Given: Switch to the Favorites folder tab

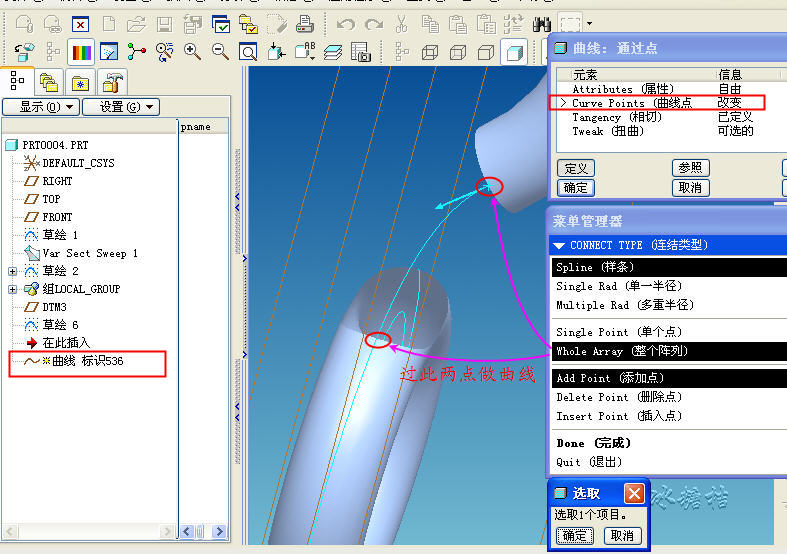Looking at the screenshot, I should tap(80, 82).
